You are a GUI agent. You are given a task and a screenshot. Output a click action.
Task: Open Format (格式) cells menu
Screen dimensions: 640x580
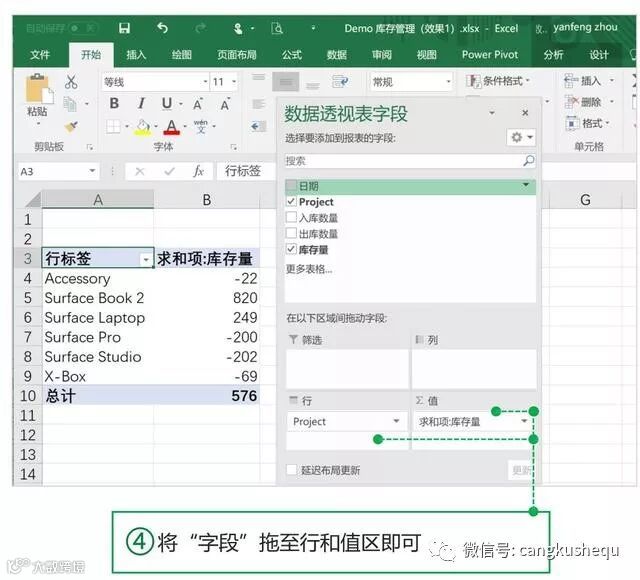[588, 123]
